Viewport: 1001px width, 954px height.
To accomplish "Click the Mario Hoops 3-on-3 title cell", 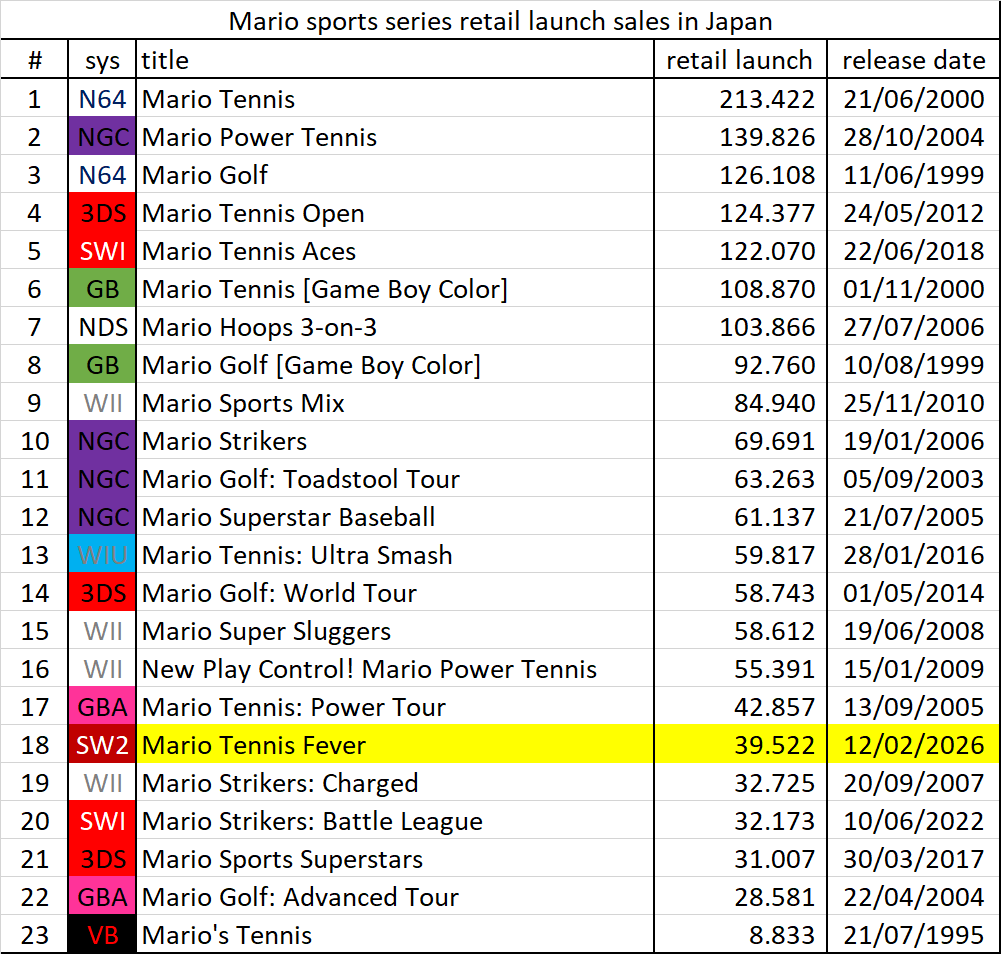I will point(259,327).
